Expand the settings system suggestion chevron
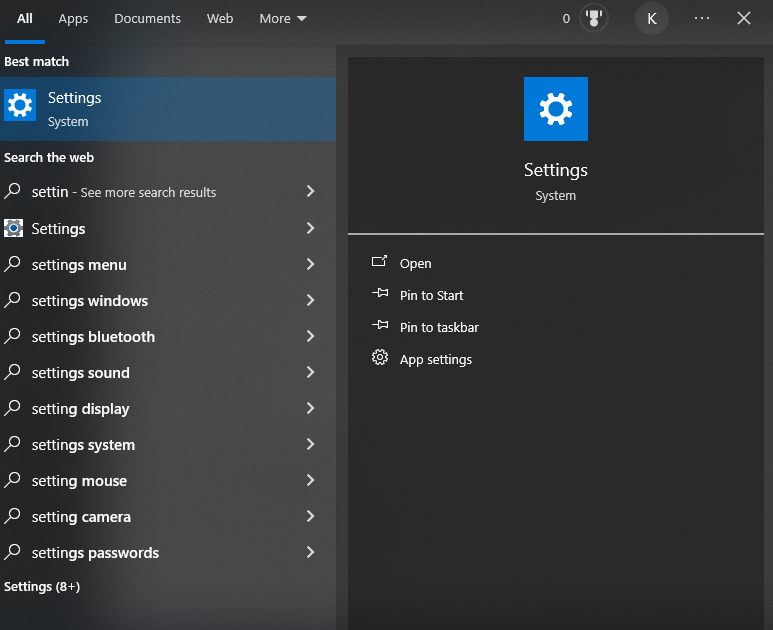This screenshot has height=630, width=773. tap(310, 444)
